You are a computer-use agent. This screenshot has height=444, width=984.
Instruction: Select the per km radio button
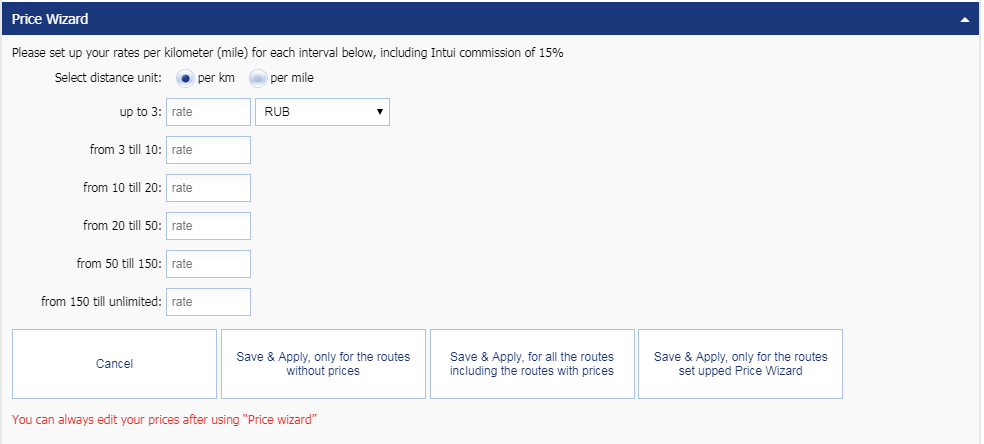(185, 78)
